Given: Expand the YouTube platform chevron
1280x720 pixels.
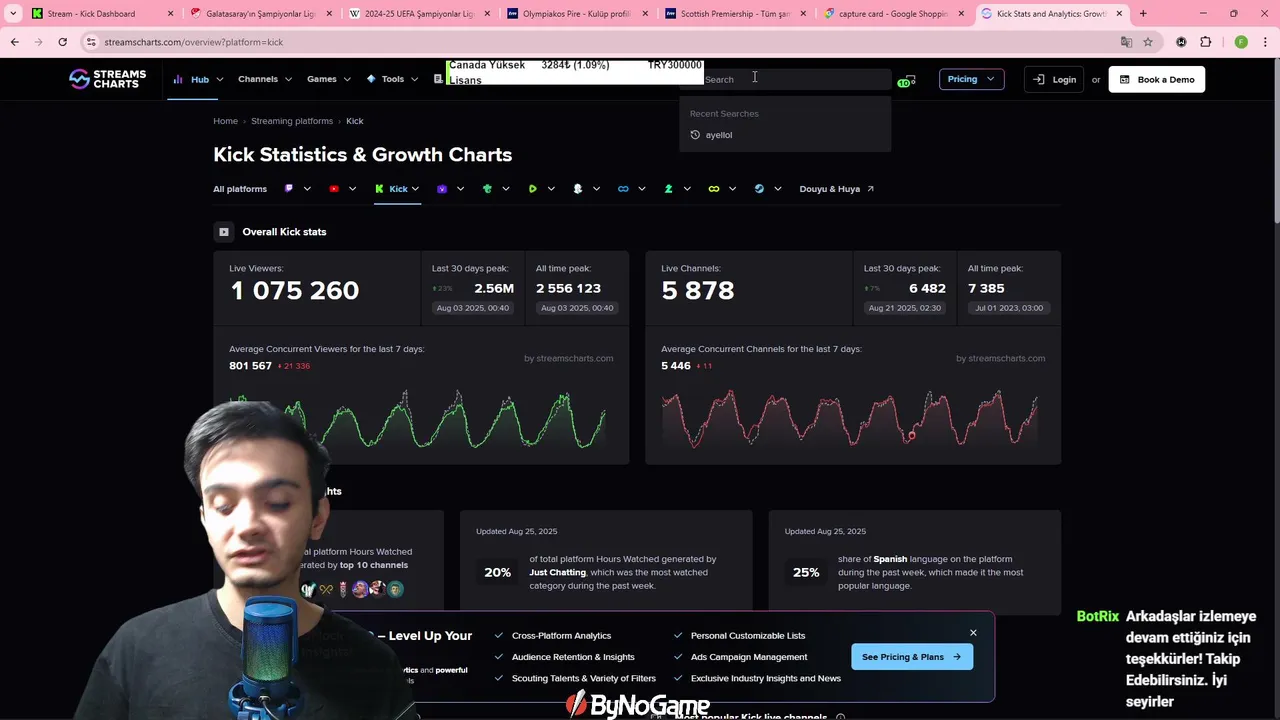Looking at the screenshot, I should coord(352,189).
